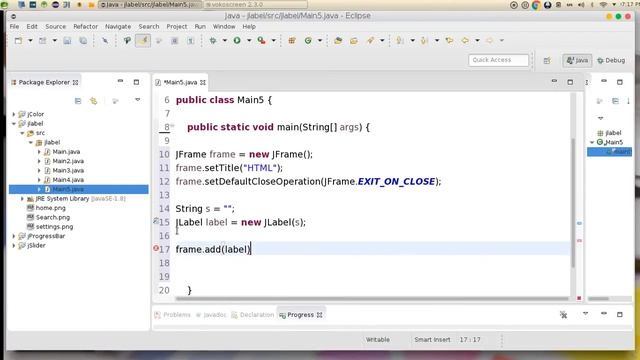This screenshot has height=360, width=640.
Task: Focus the Quick Access input field
Action: 498,60
